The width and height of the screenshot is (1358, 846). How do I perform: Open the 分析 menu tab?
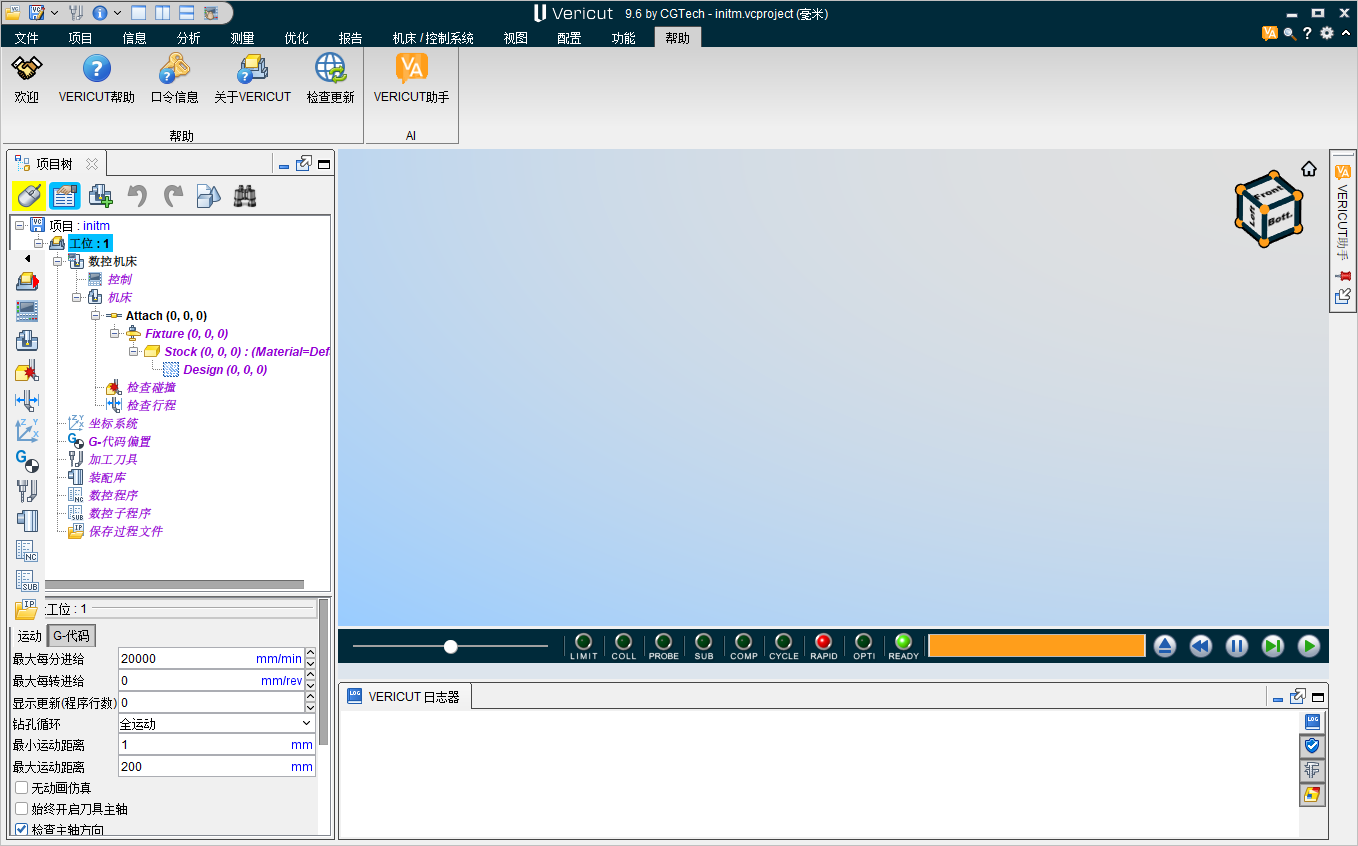188,38
